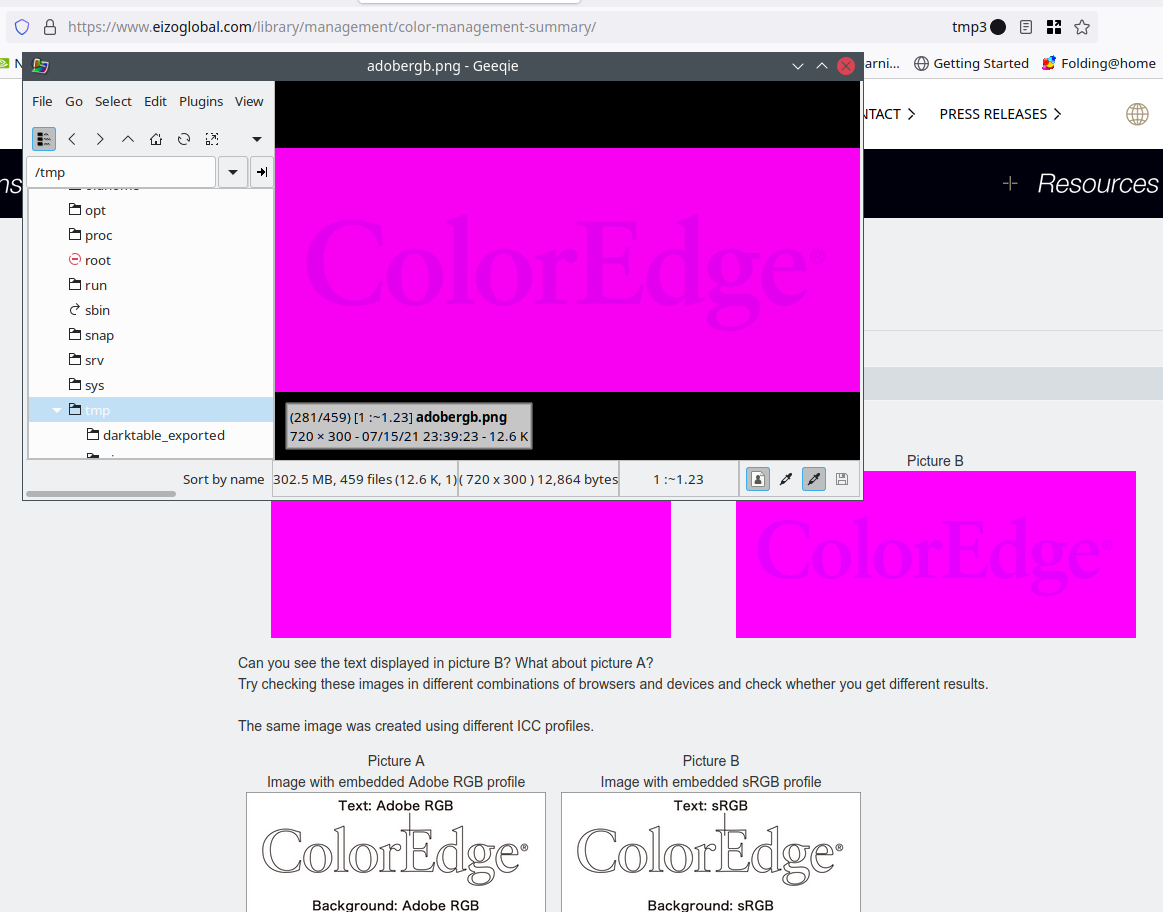Toggle reader view icon in browser URL bar
Screen dimensions: 1163x912
click(x=1026, y=27)
